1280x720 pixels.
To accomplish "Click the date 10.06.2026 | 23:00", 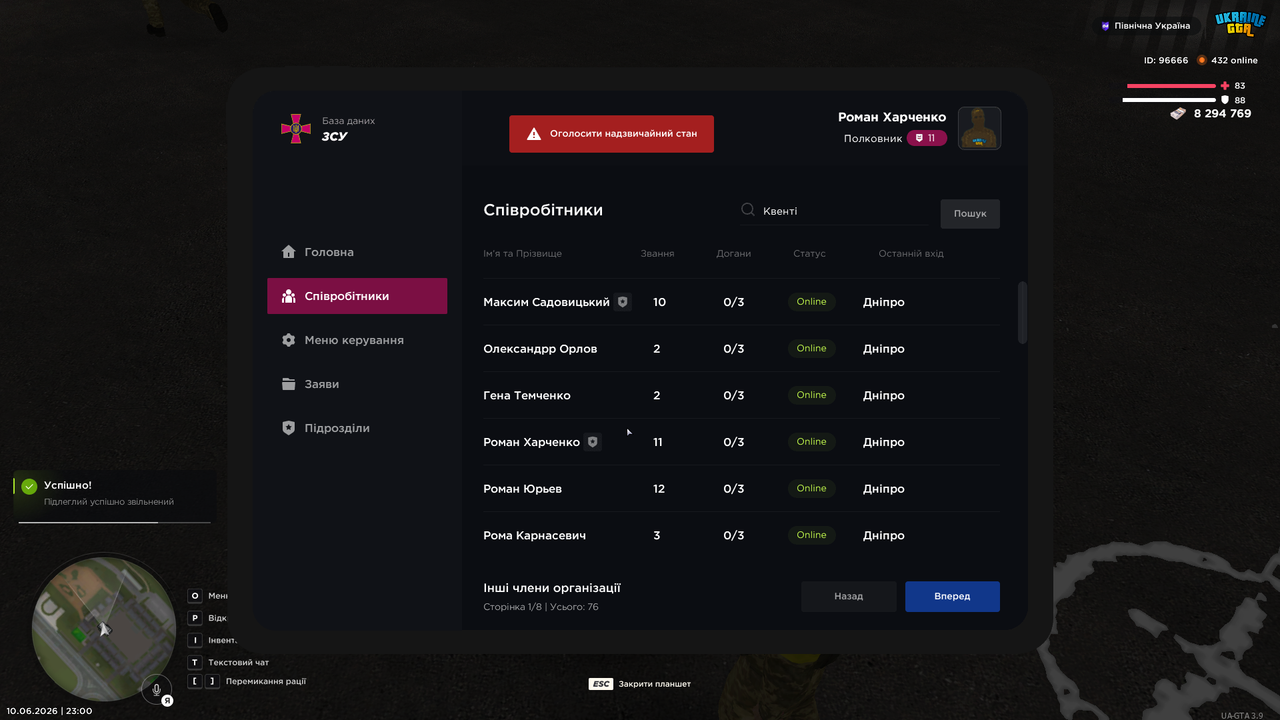I will (49, 711).
